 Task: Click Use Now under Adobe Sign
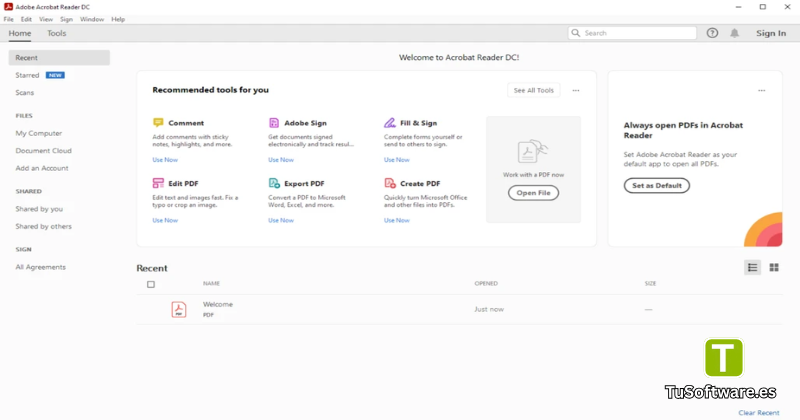[281, 160]
